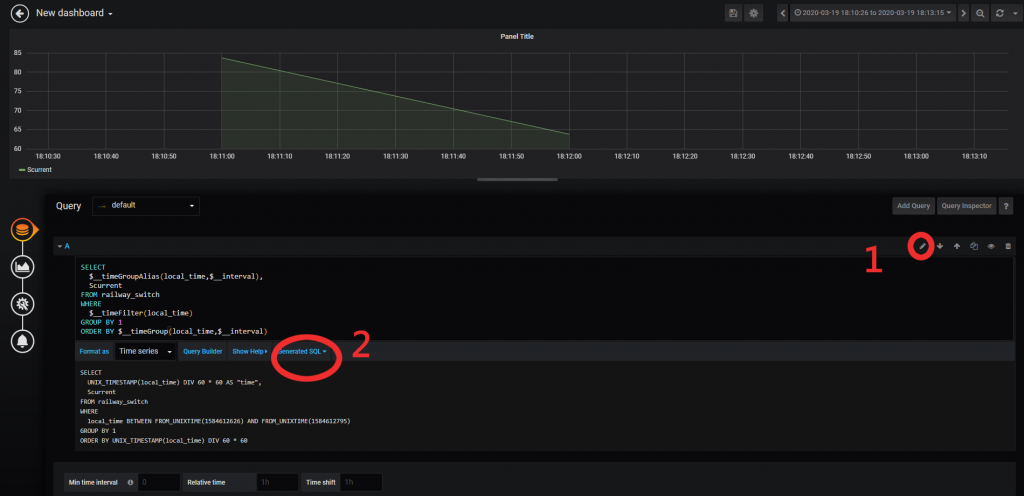Open the Queries database sidebar icon
The width and height of the screenshot is (1024, 496).
(x=22, y=230)
